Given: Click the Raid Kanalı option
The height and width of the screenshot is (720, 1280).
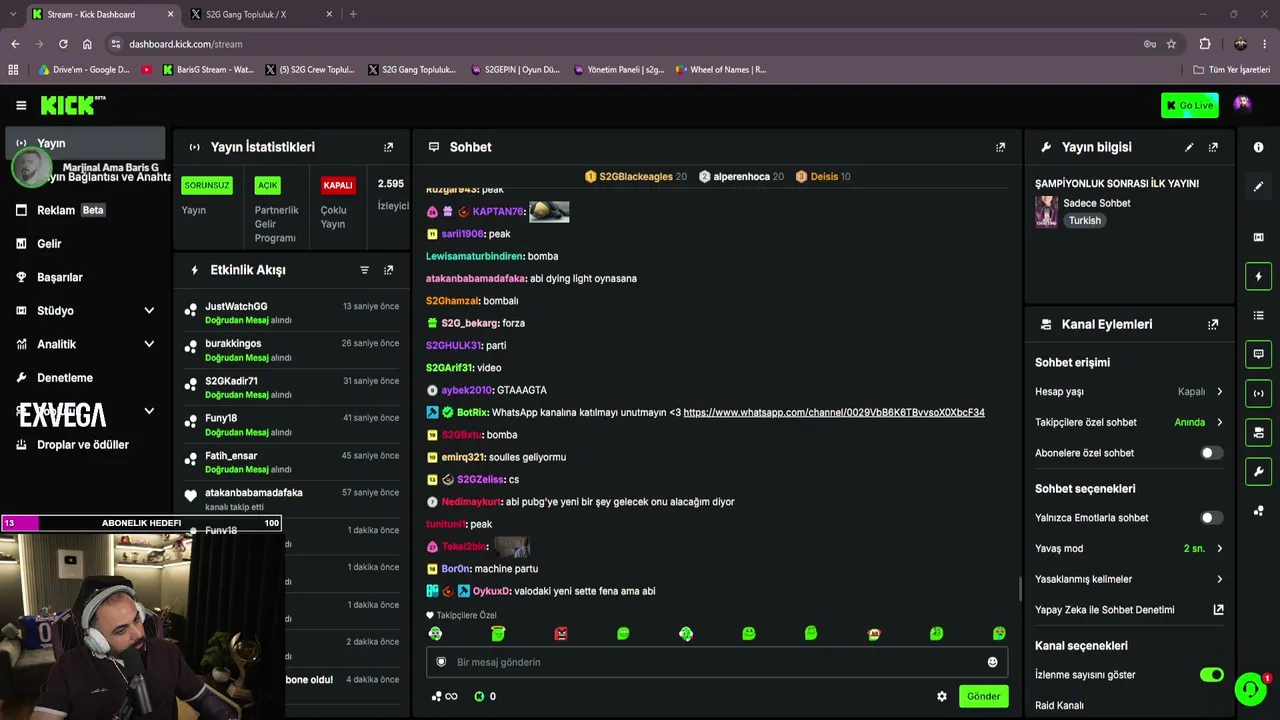Looking at the screenshot, I should [x=1059, y=706].
